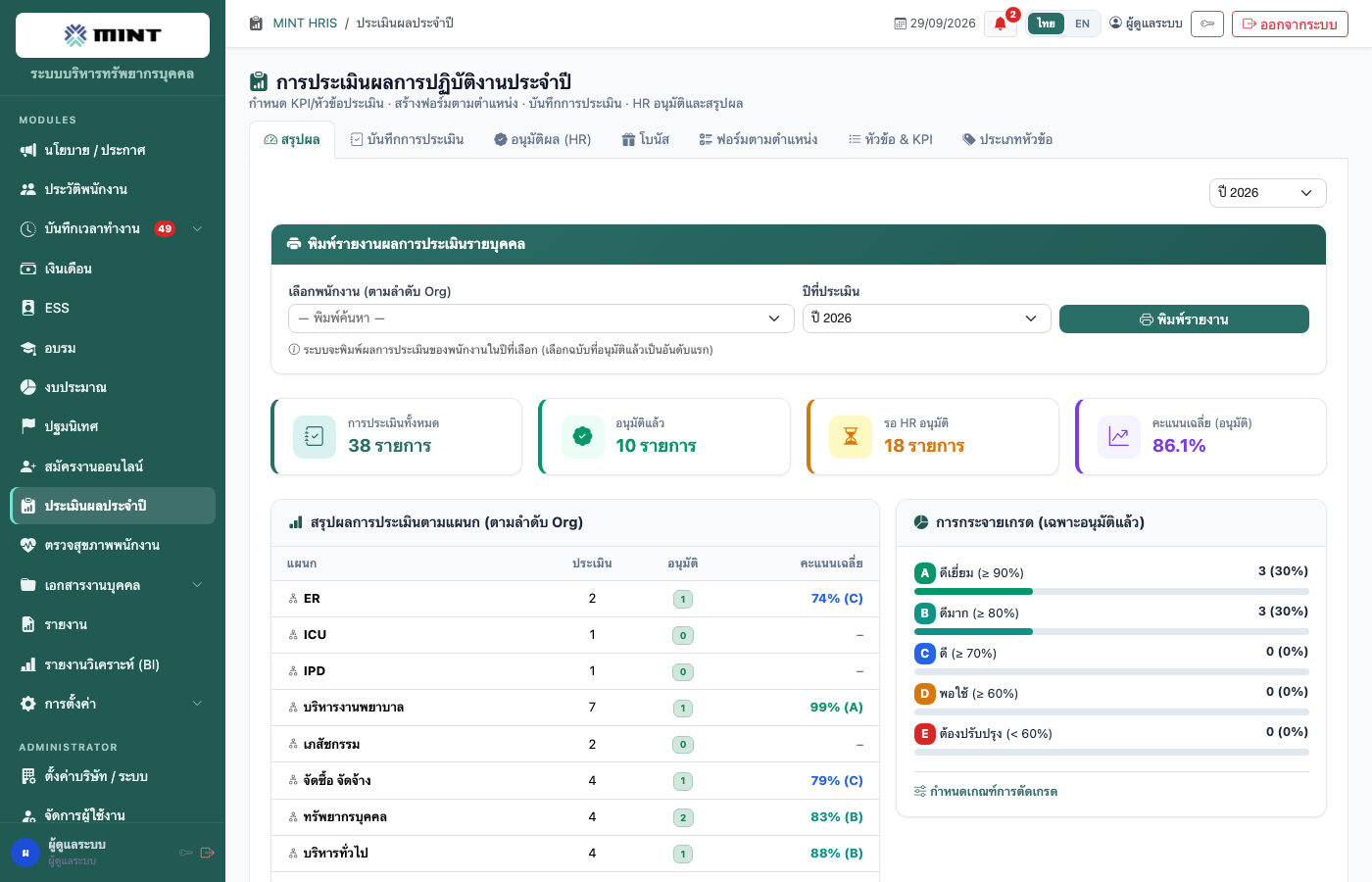Click คะแนนเฉลี่ย chart icon
The image size is (1372, 882).
pyautogui.click(x=1119, y=437)
